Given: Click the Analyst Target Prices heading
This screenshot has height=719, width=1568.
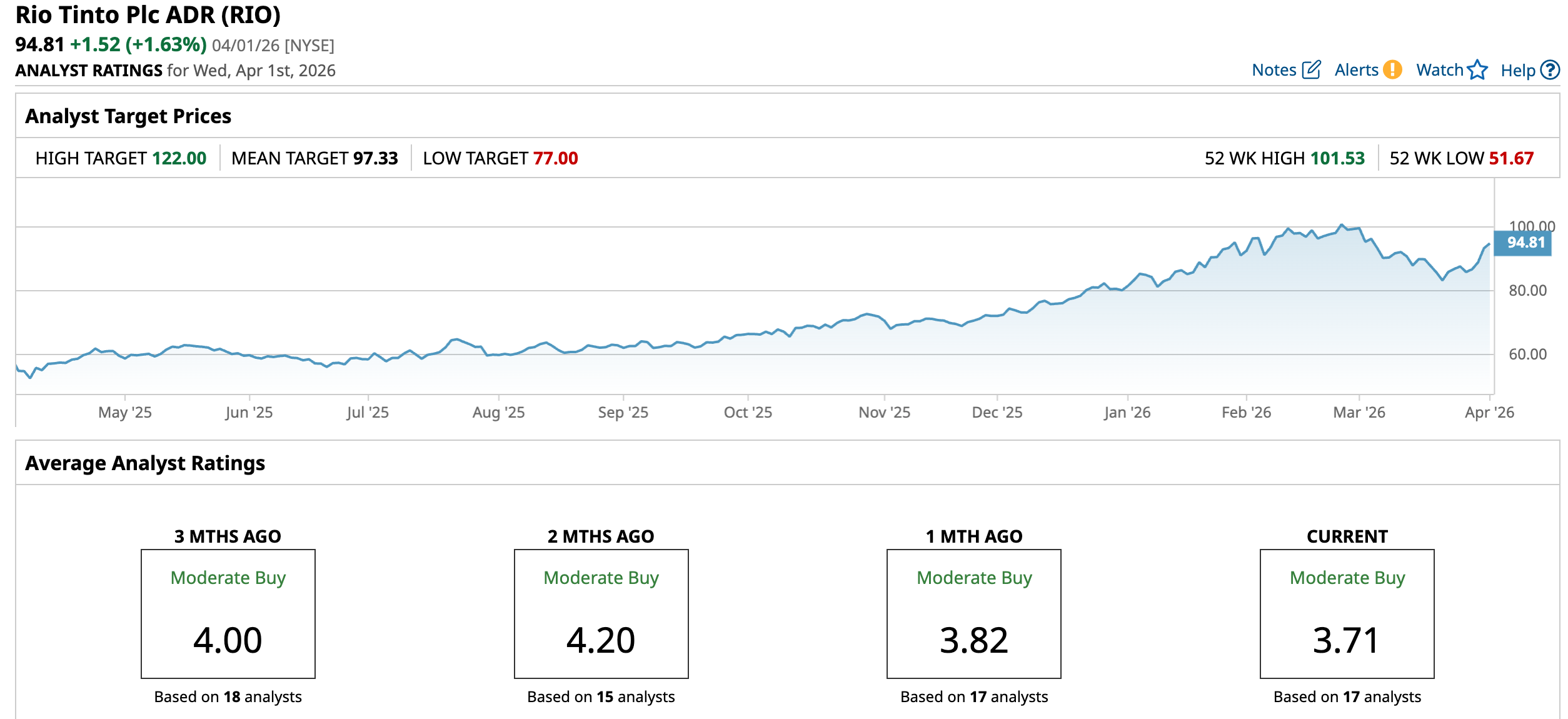Looking at the screenshot, I should [x=128, y=116].
